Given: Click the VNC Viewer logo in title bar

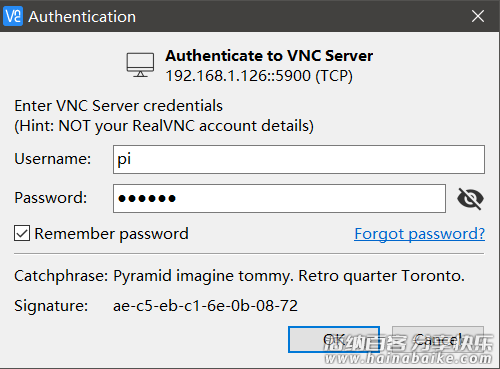Looking at the screenshot, I should point(13,16).
